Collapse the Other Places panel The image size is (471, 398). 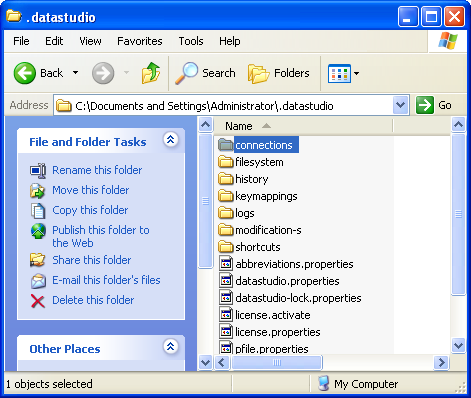(171, 347)
